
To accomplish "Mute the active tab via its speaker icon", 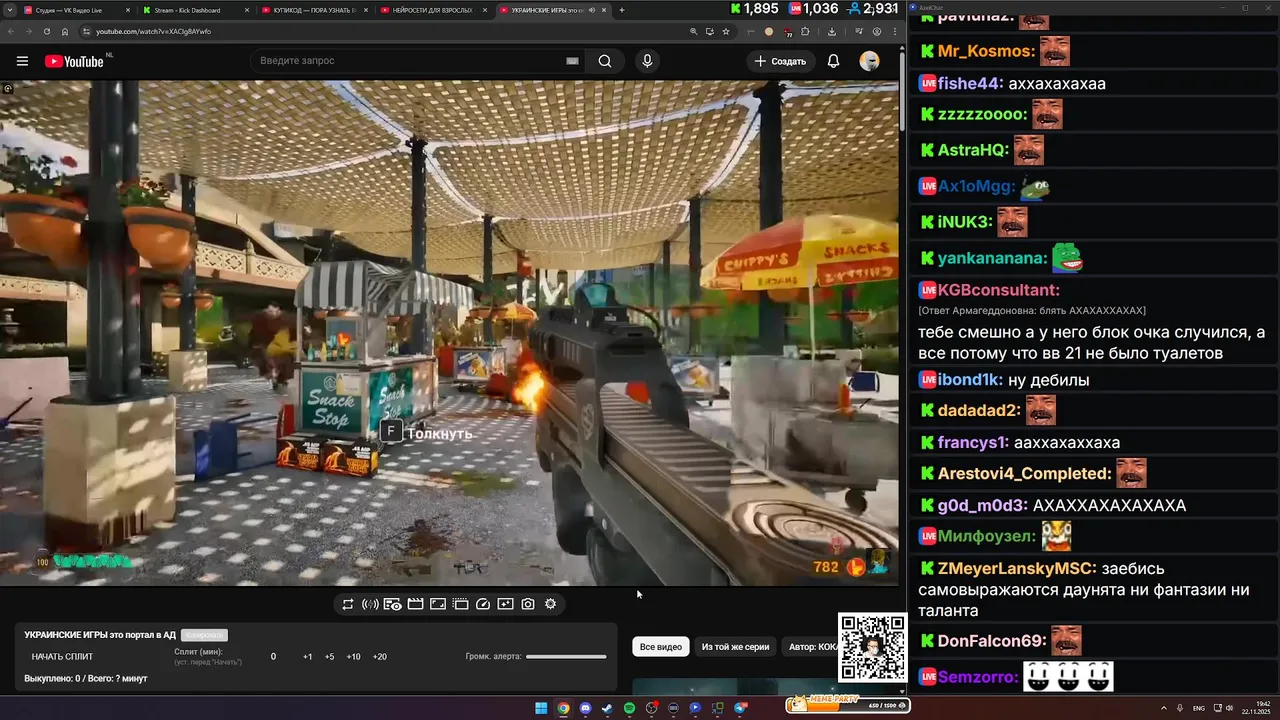I will point(592,10).
